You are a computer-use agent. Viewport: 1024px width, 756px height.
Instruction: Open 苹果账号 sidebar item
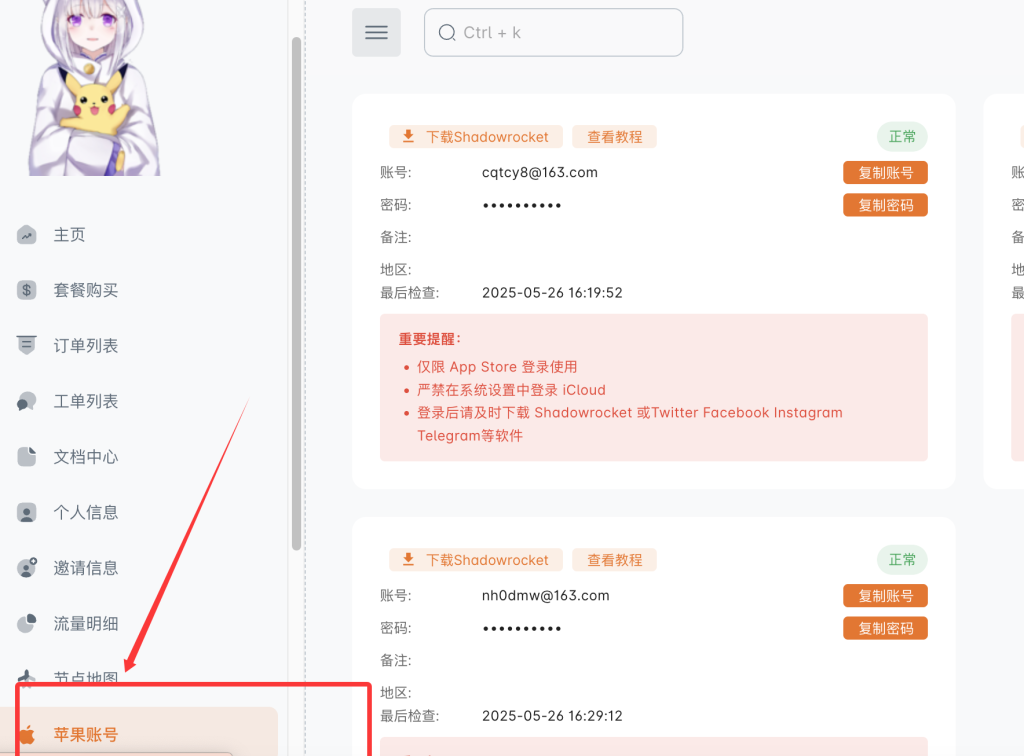(138, 732)
